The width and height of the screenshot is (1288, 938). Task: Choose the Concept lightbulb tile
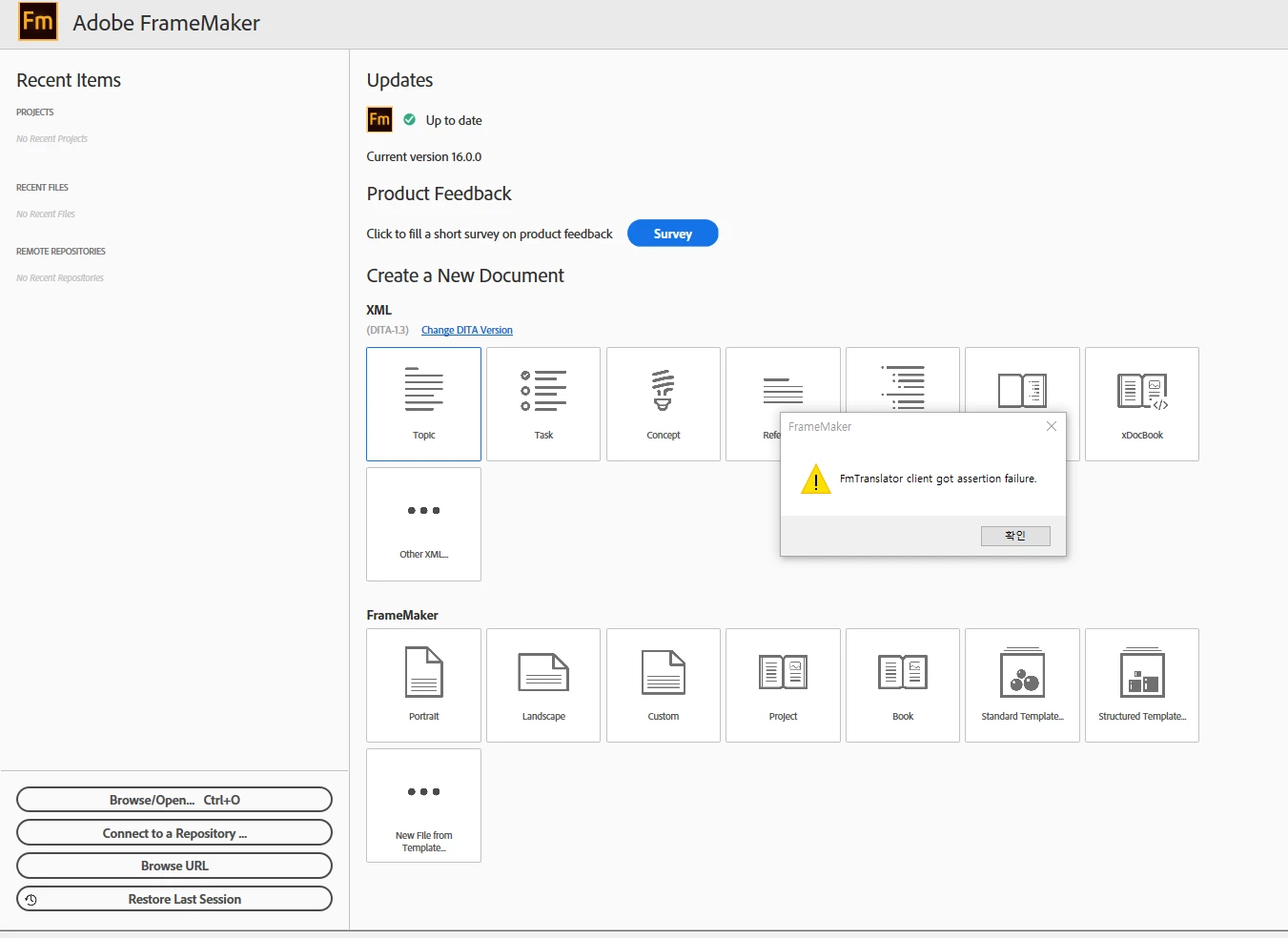tap(664, 403)
